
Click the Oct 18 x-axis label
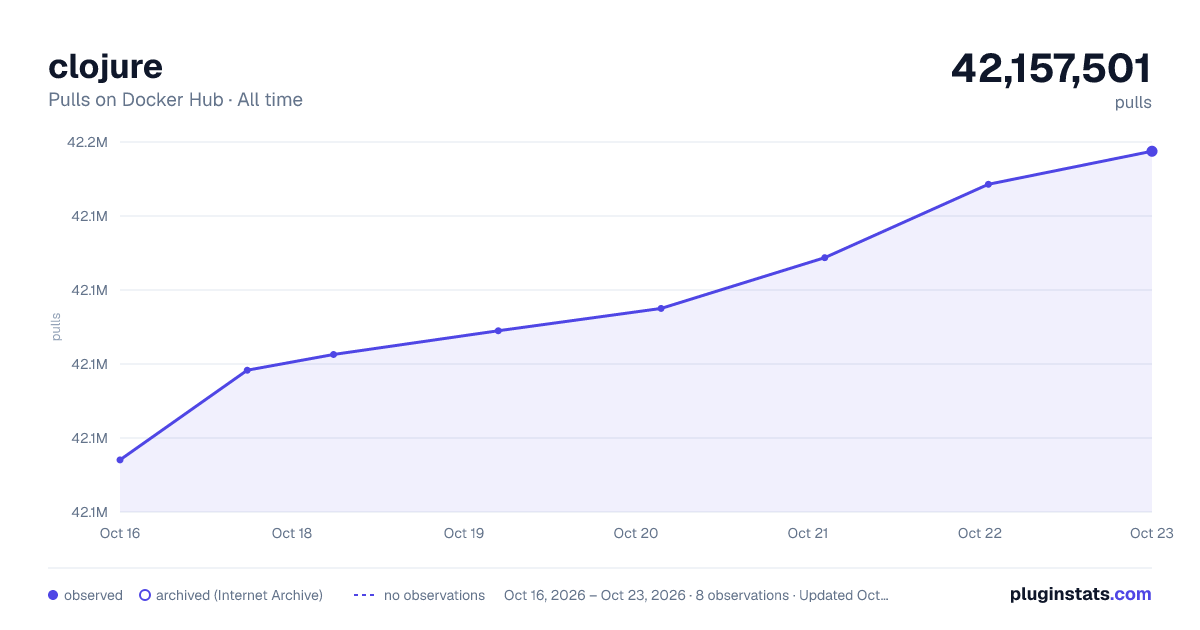click(292, 533)
